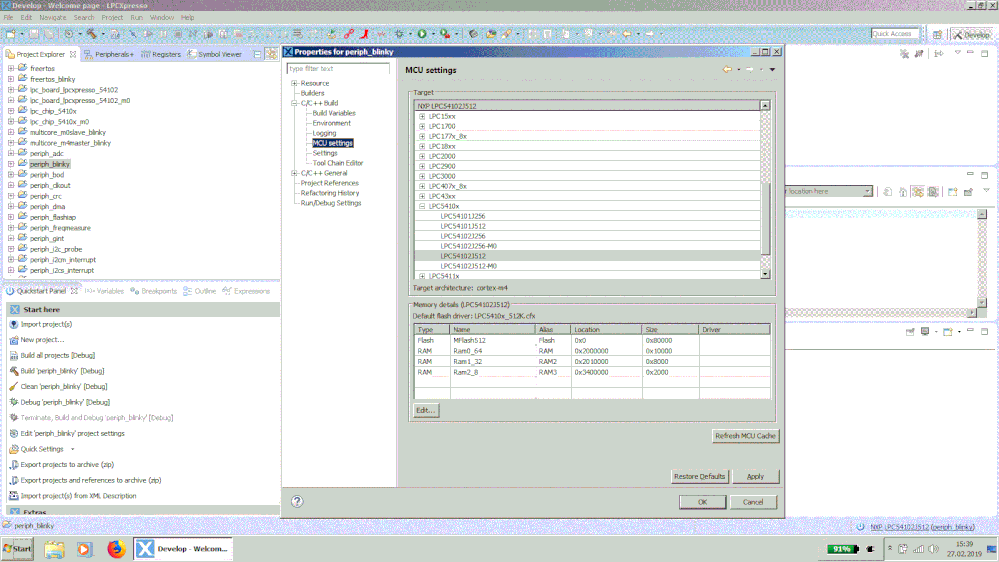Image resolution: width=999 pixels, height=562 pixels.
Task: Open the Project menu
Action: 112,17
